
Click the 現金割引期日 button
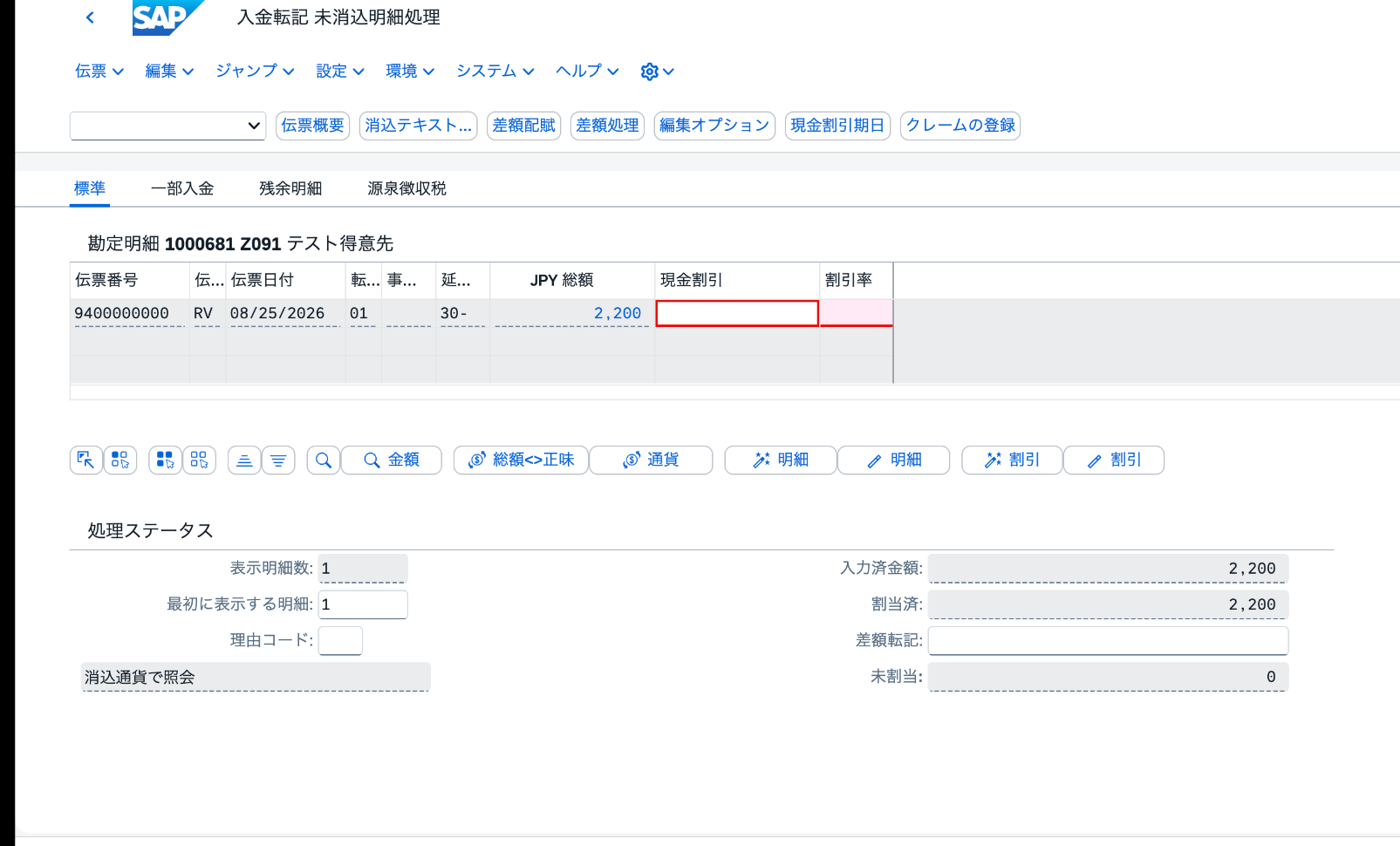click(x=837, y=126)
